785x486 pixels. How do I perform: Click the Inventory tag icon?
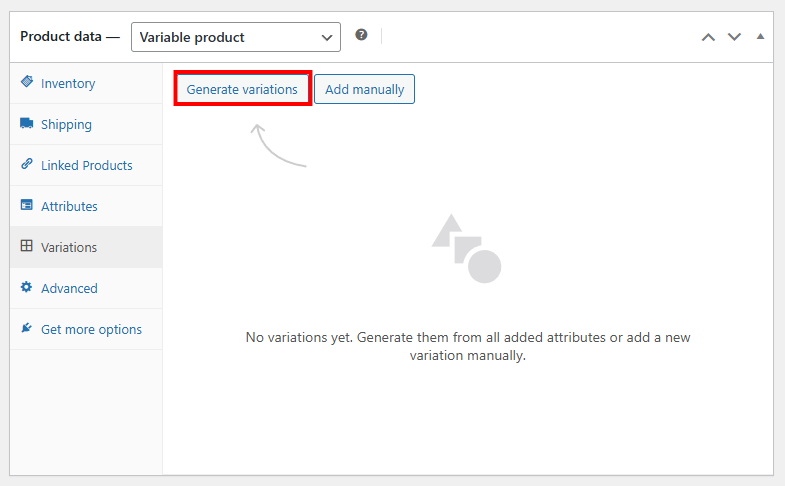(27, 83)
